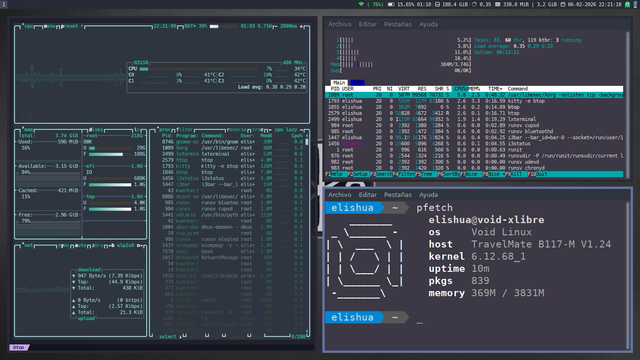Viewport: 640px width, 360px height.
Task: Click the memory icon beside 338,8 MiB
Action: 498,4
